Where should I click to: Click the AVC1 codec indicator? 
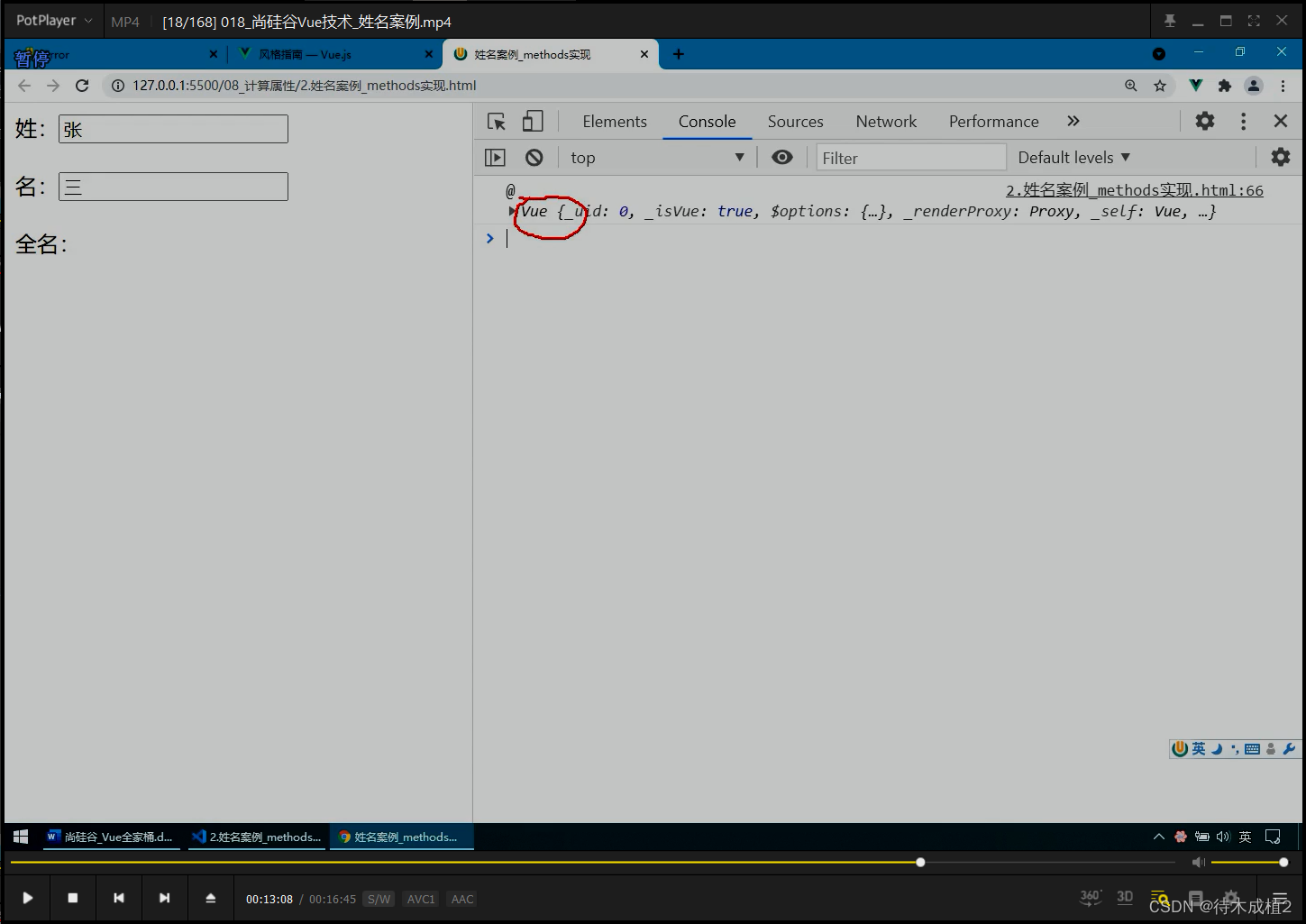[421, 899]
